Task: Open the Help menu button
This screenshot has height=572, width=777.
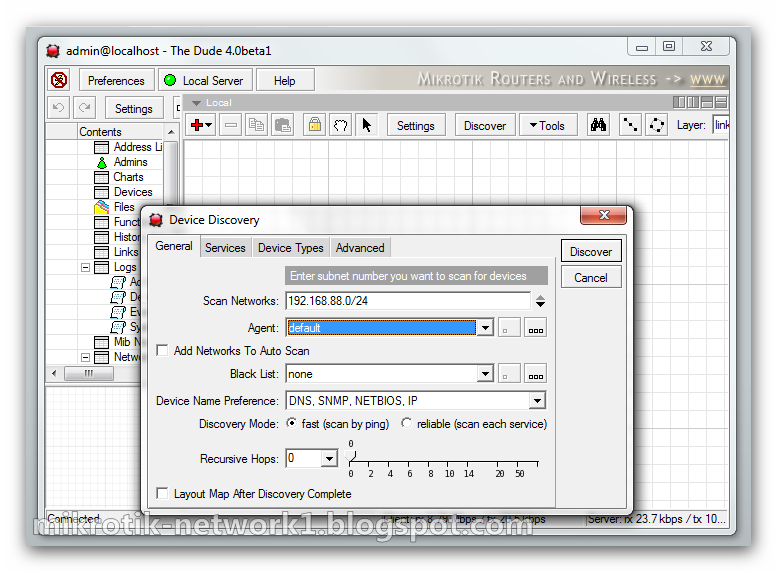Action: (x=284, y=80)
